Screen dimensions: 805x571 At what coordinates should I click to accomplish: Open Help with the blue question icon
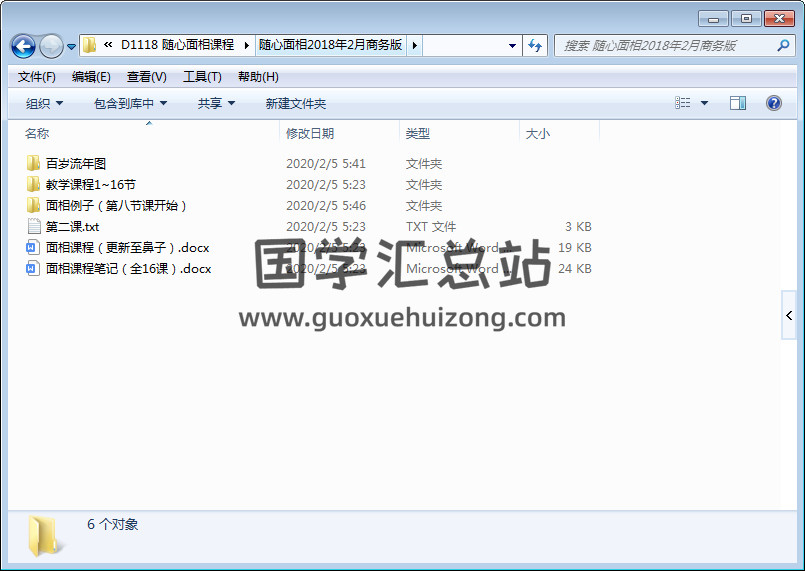774,103
